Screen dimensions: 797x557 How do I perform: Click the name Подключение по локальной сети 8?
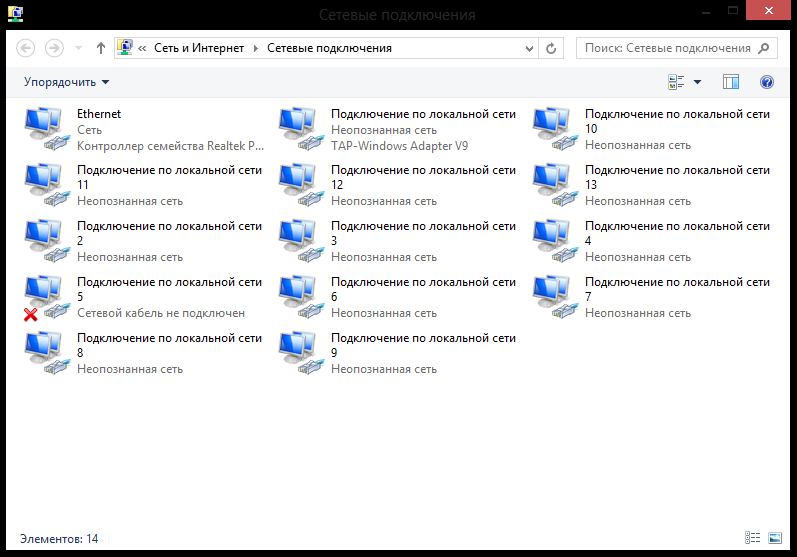(x=169, y=345)
